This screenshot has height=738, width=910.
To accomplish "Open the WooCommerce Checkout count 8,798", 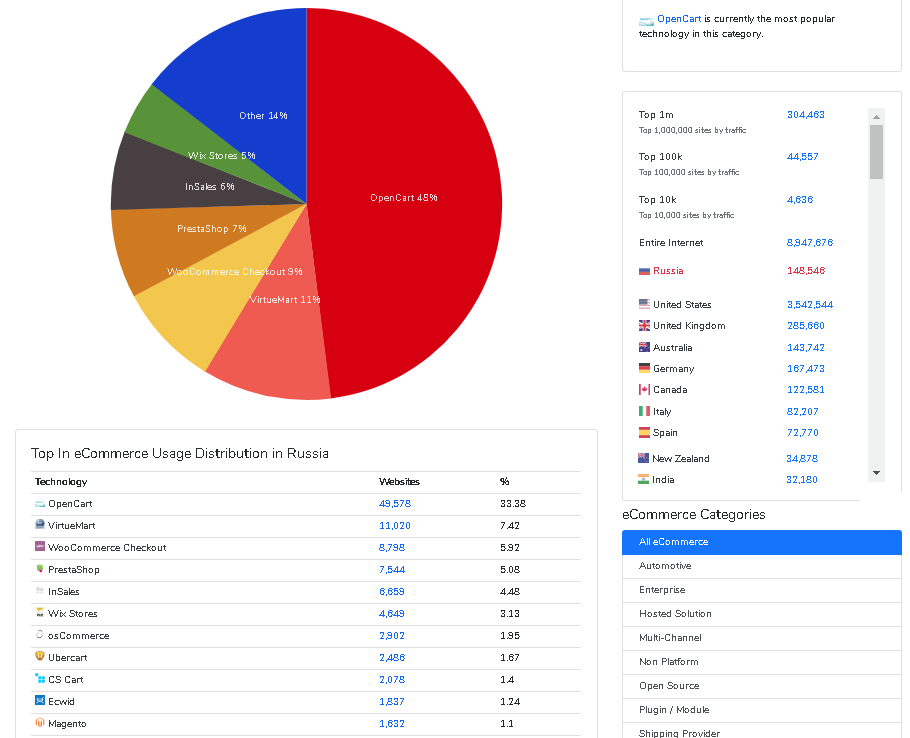I will point(392,548).
